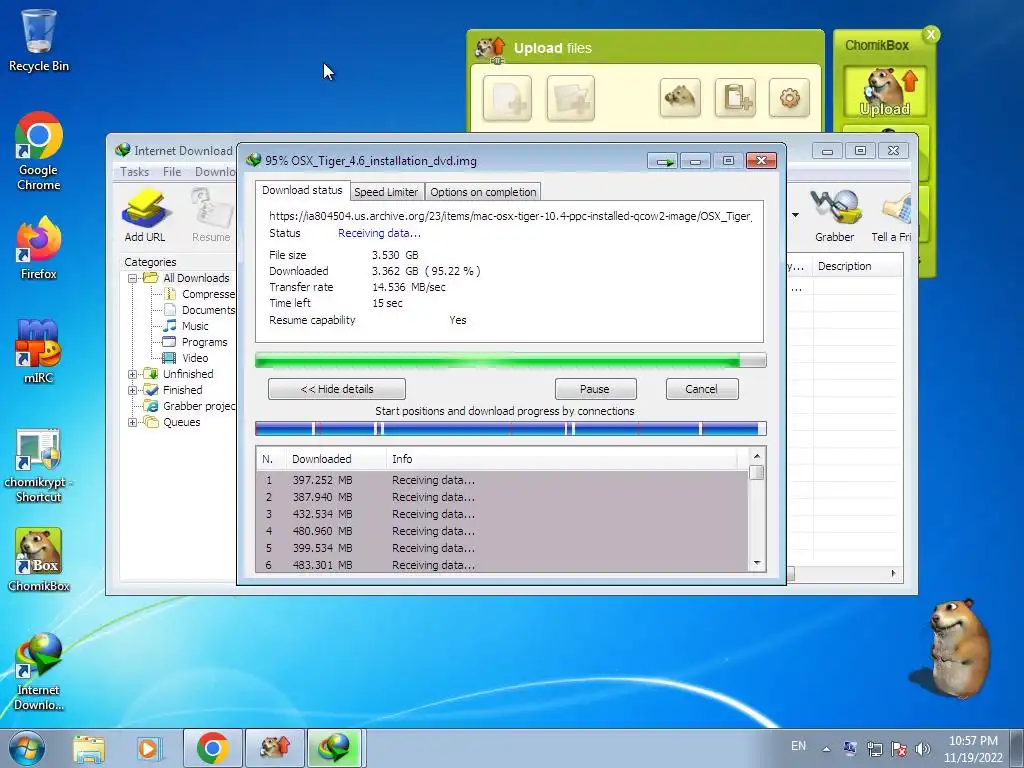
Task: Click the clipboard paste icon in Upload files
Action: [735, 99]
